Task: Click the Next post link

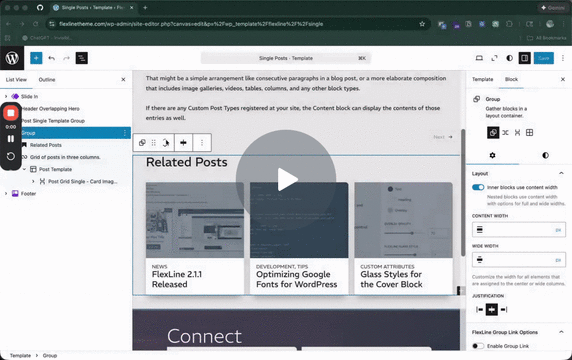Action: click(x=443, y=137)
